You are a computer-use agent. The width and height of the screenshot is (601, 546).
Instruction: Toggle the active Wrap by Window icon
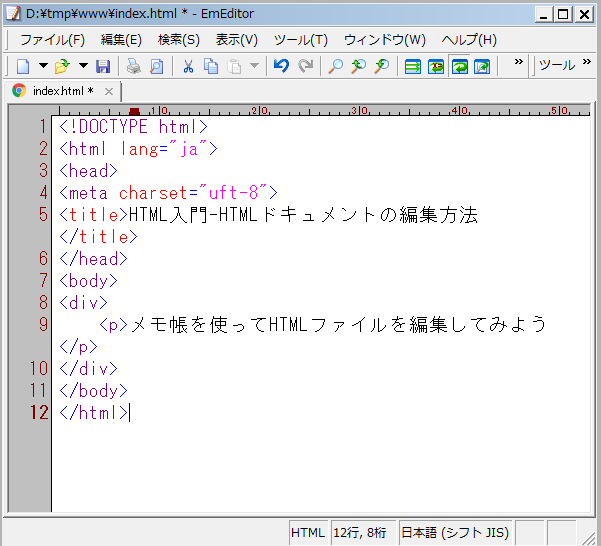click(x=460, y=67)
